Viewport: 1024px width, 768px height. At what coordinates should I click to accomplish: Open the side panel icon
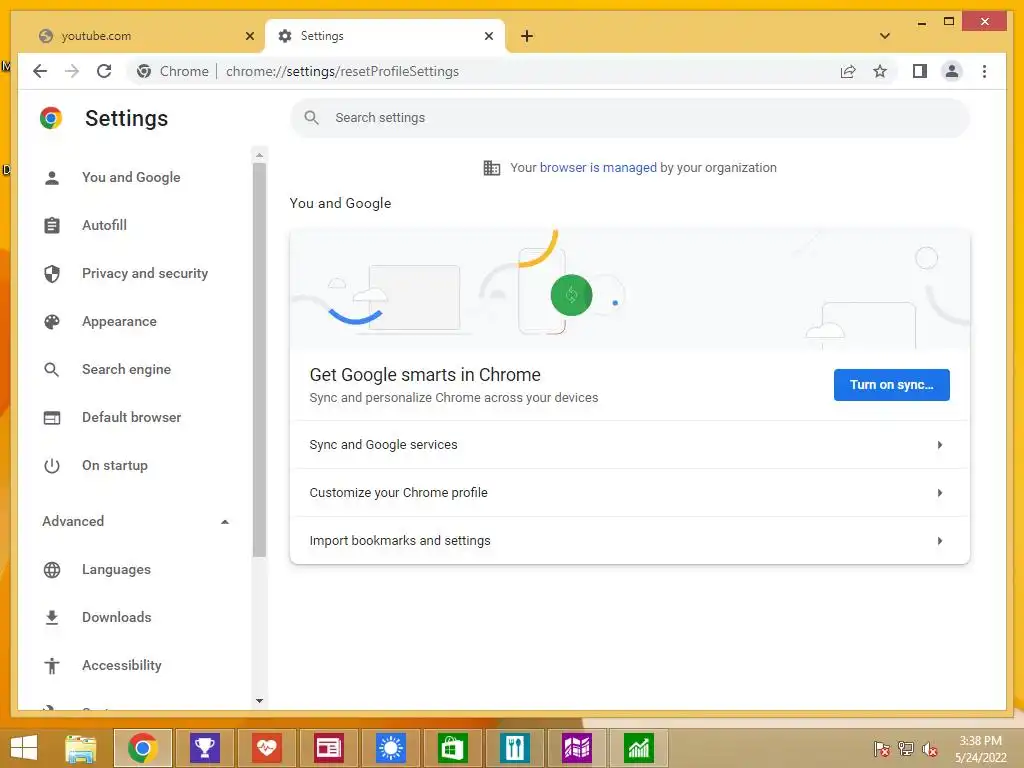coord(920,71)
